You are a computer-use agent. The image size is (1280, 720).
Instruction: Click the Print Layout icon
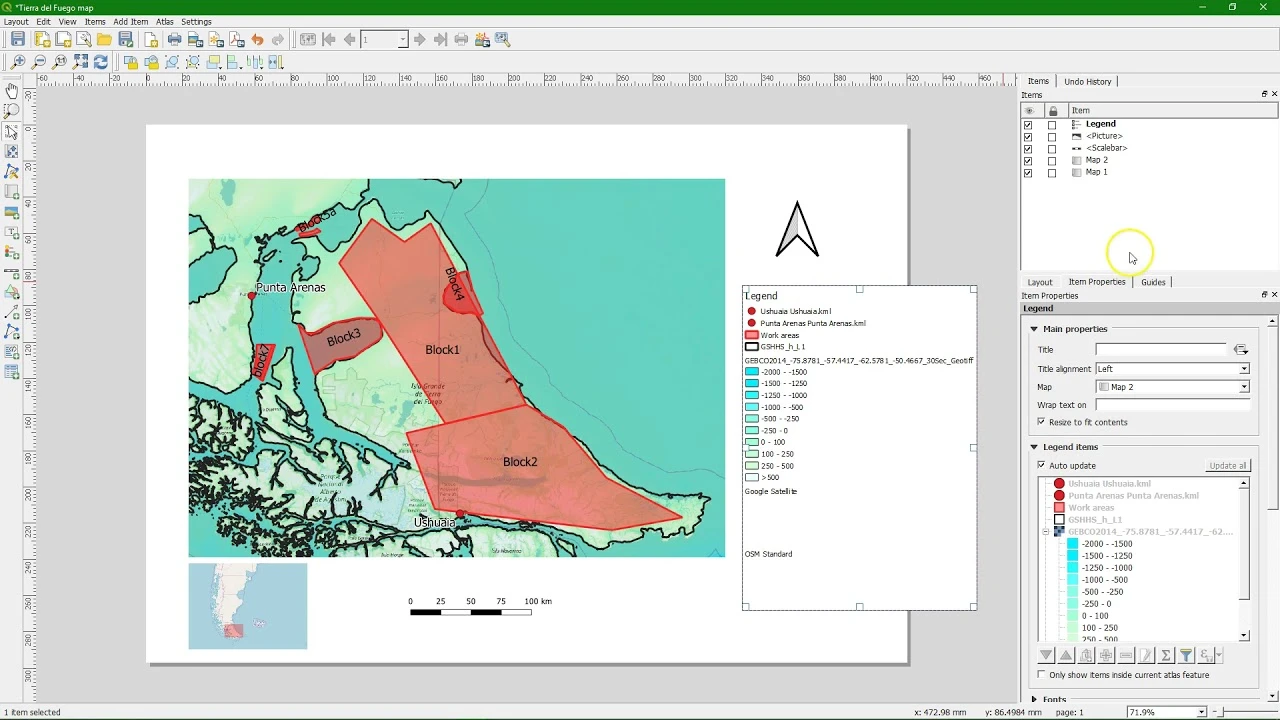pyautogui.click(x=175, y=40)
